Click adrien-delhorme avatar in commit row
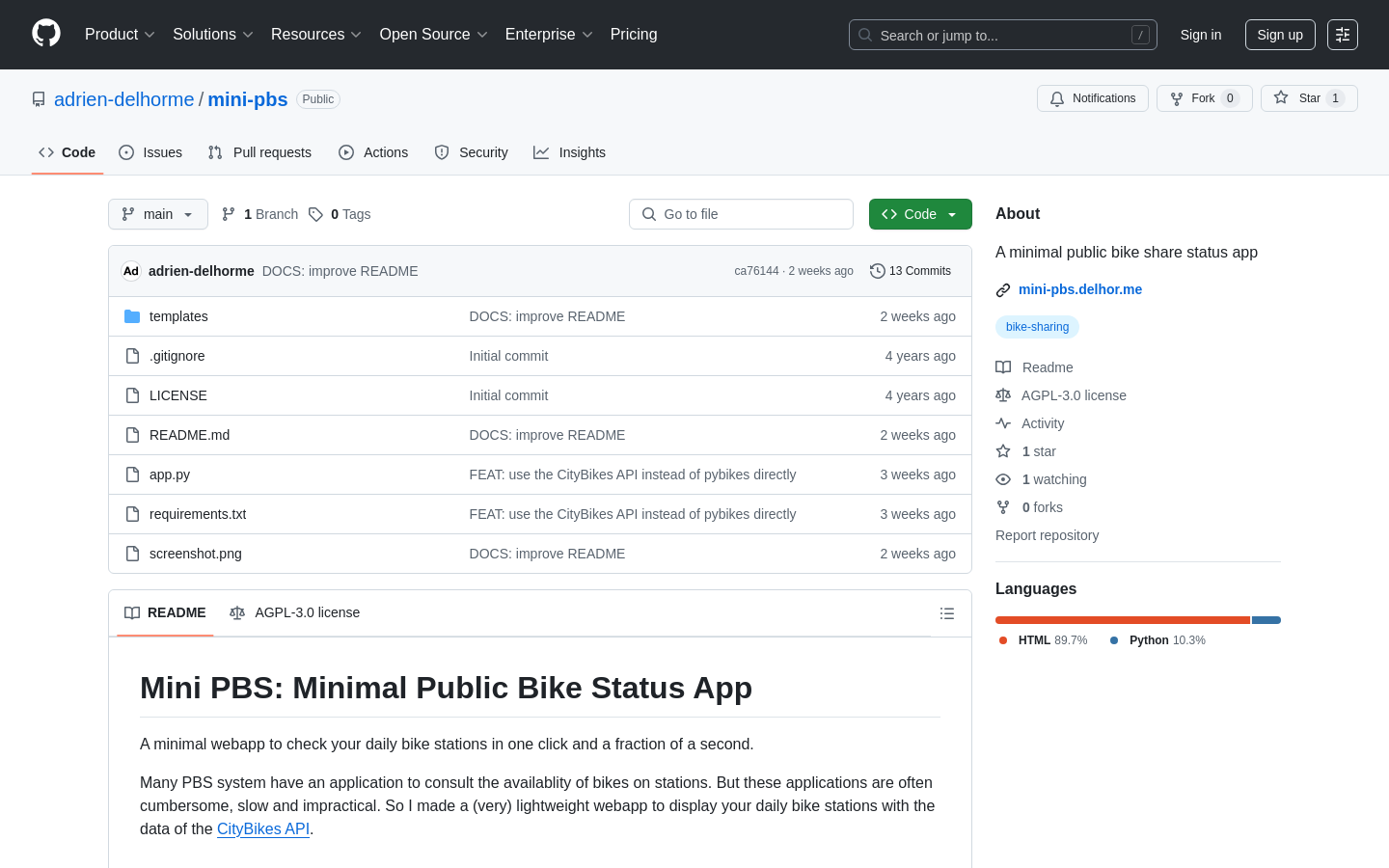The height and width of the screenshot is (868, 1389). (x=131, y=271)
